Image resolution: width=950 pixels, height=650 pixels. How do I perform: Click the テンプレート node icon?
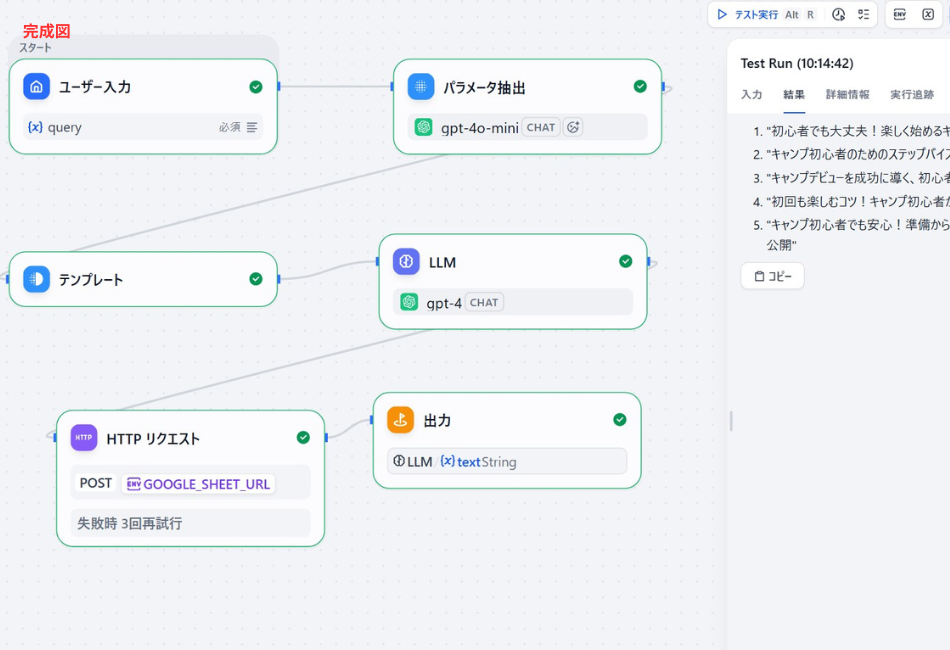tap(37, 279)
